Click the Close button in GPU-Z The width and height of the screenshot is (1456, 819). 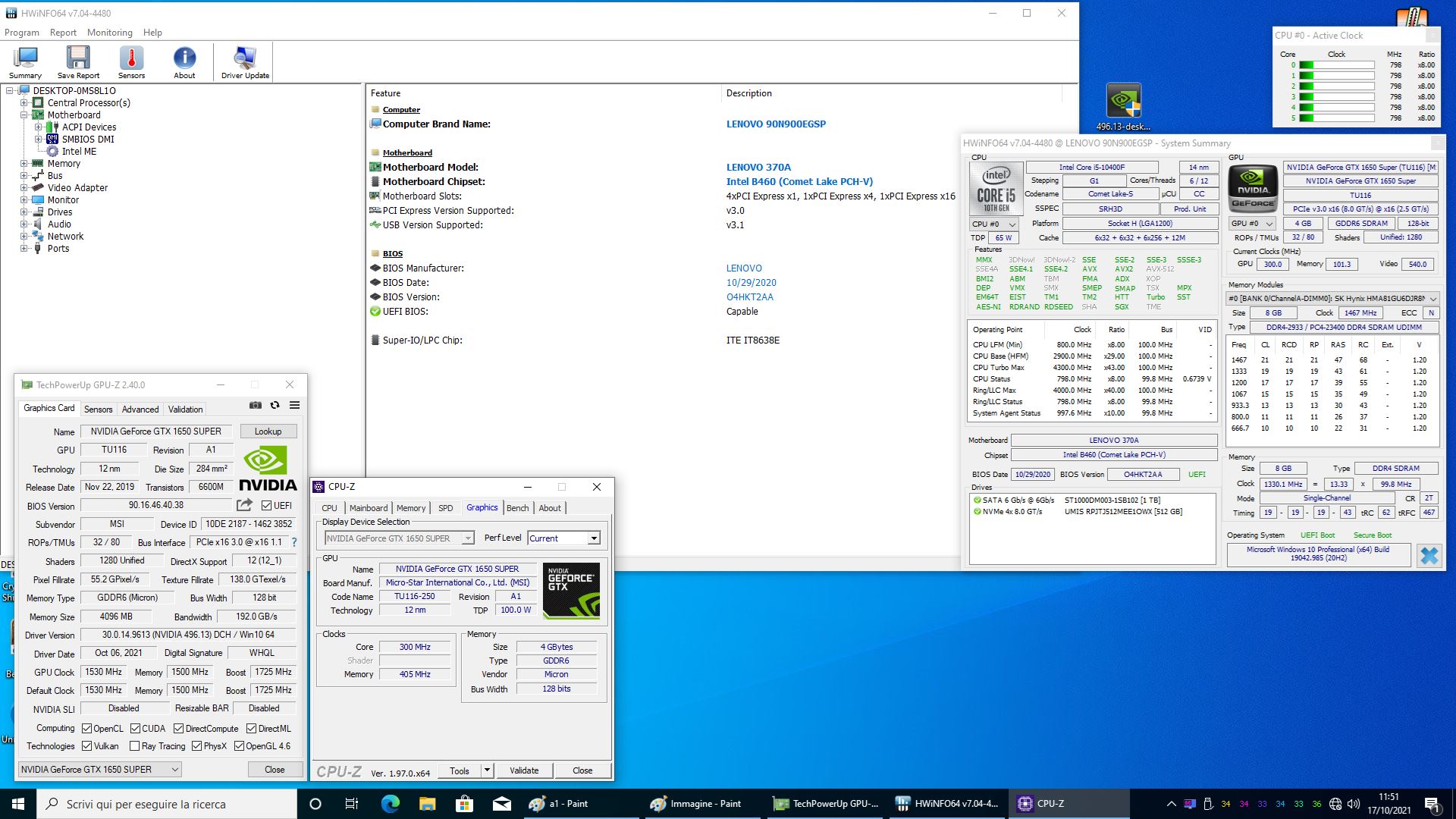coord(275,769)
